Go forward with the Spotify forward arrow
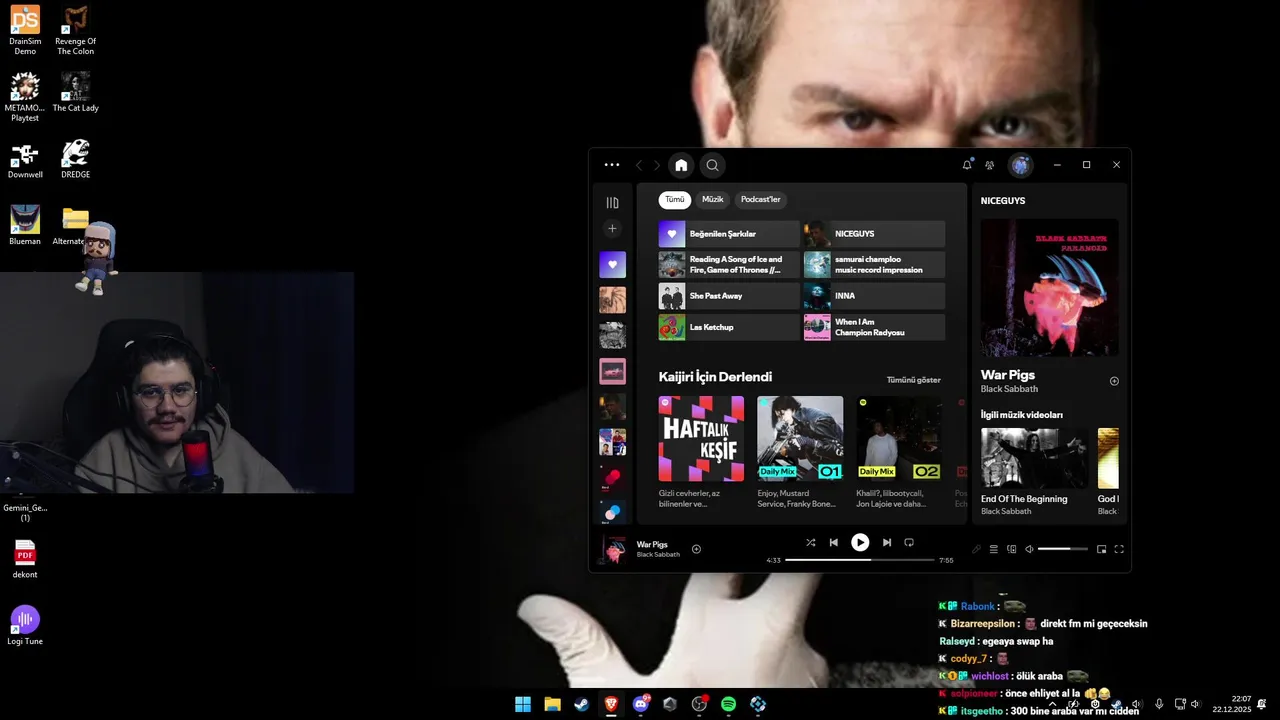 657,165
